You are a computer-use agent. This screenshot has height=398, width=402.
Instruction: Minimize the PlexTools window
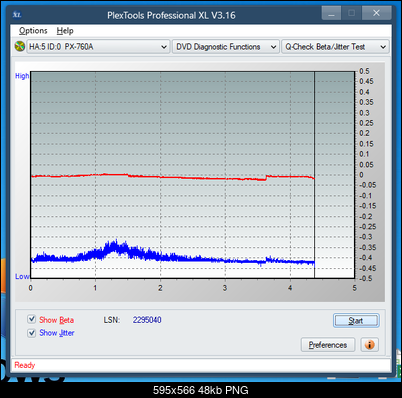(331, 13)
